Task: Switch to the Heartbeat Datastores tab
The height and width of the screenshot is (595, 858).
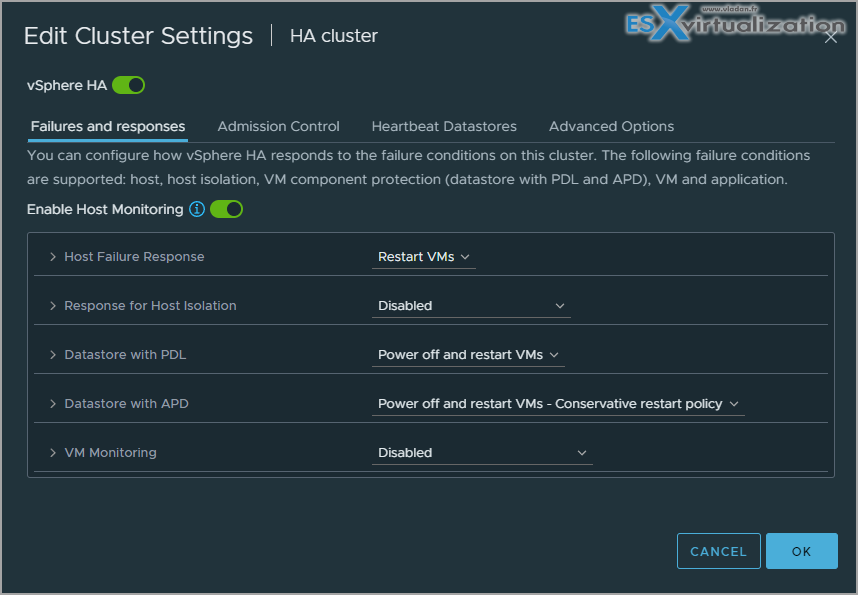Action: click(444, 127)
